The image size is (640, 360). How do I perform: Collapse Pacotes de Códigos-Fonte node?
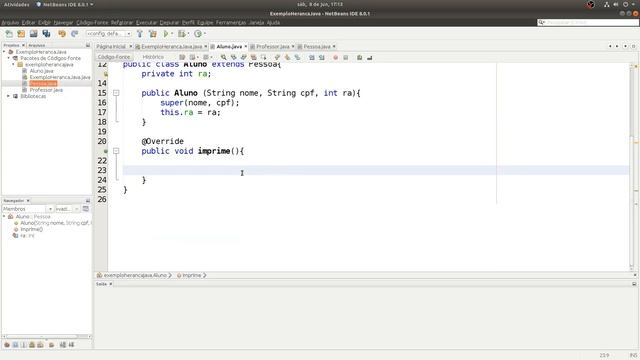[x=9, y=58]
